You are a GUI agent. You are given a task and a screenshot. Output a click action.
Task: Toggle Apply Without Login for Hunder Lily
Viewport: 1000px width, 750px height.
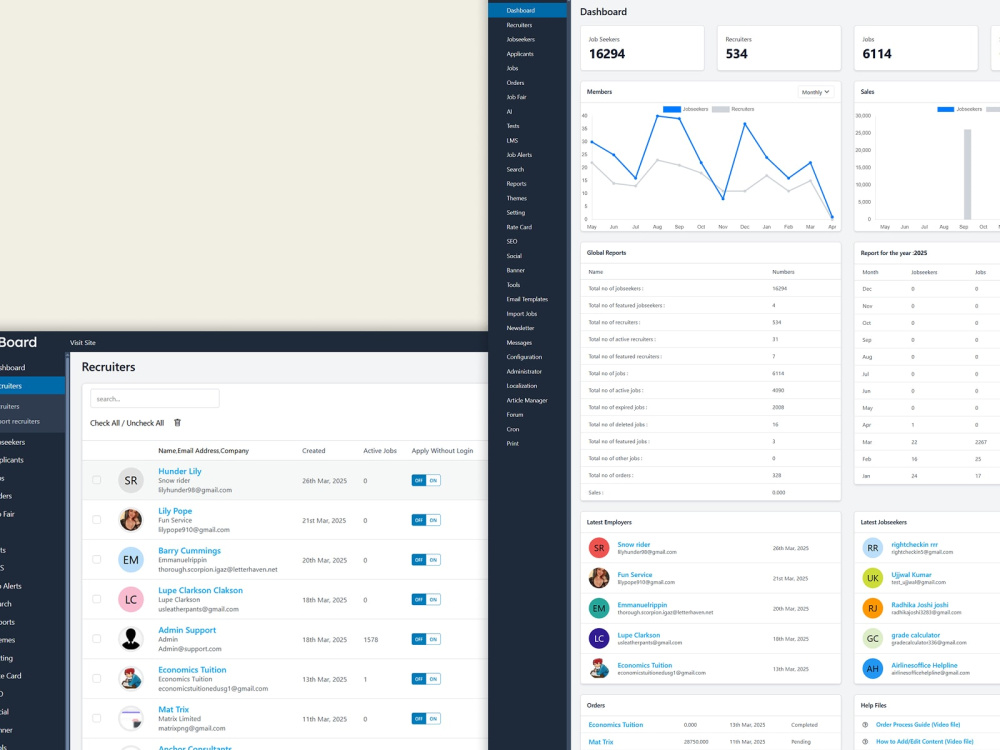426,480
